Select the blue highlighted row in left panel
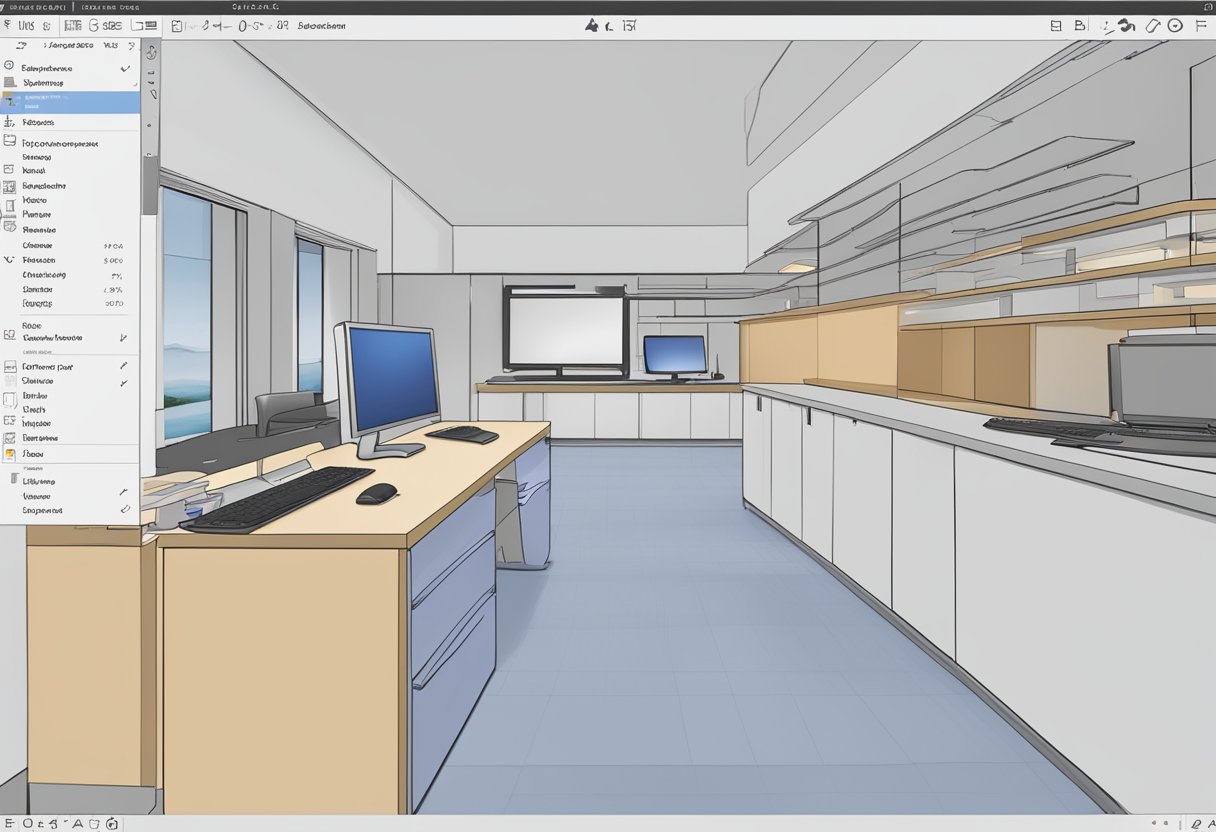Screen dimensions: 1216x832 point(70,102)
